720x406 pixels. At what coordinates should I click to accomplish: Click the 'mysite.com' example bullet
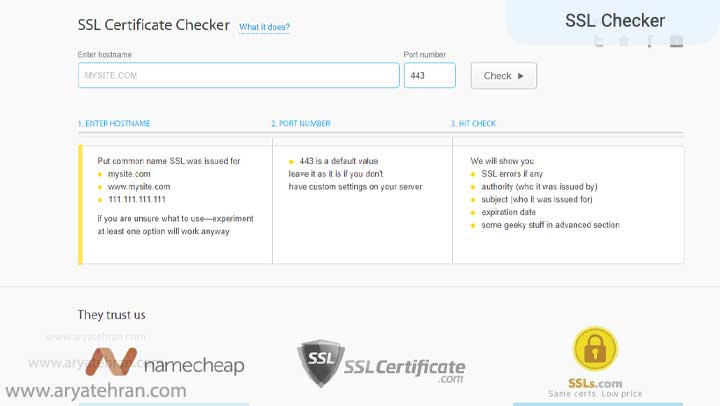(129, 174)
